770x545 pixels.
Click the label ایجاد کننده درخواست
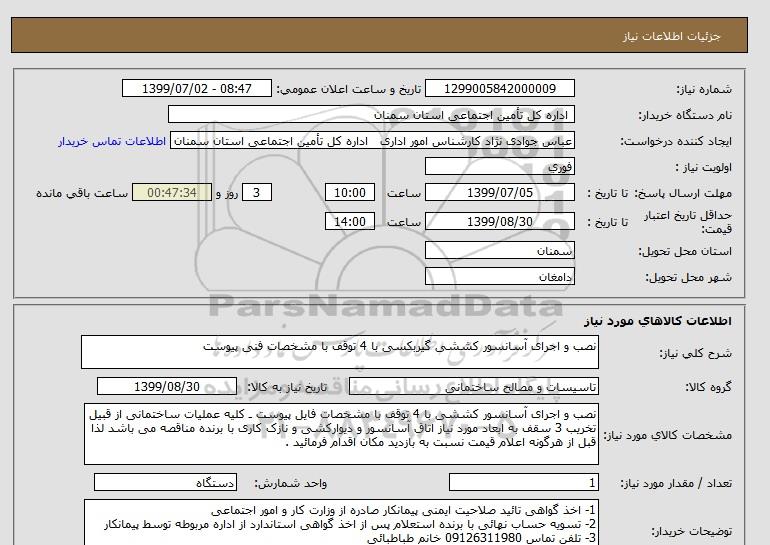pos(676,141)
